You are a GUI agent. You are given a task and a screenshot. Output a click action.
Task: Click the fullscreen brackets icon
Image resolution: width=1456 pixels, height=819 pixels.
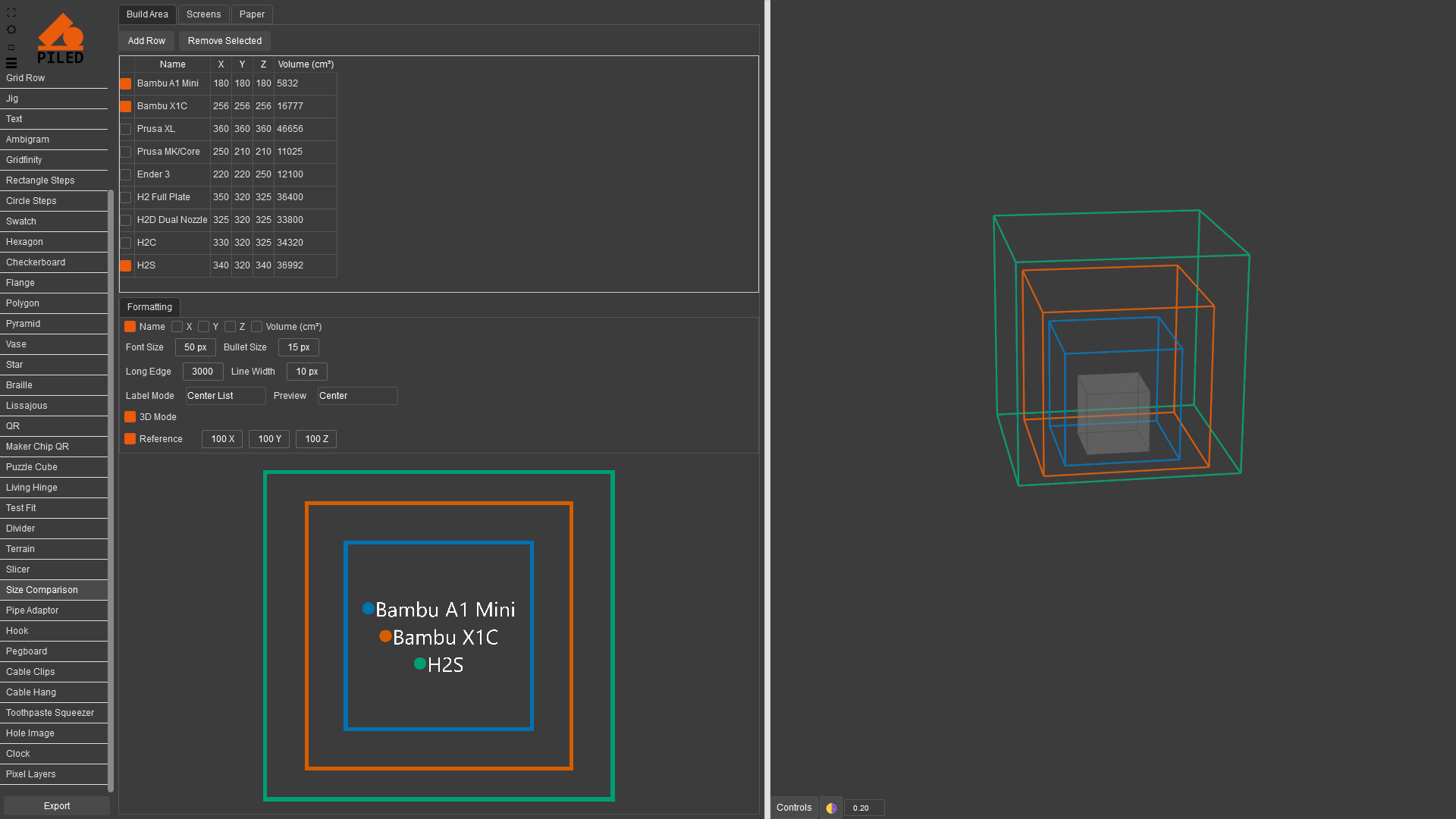pyautogui.click(x=11, y=13)
